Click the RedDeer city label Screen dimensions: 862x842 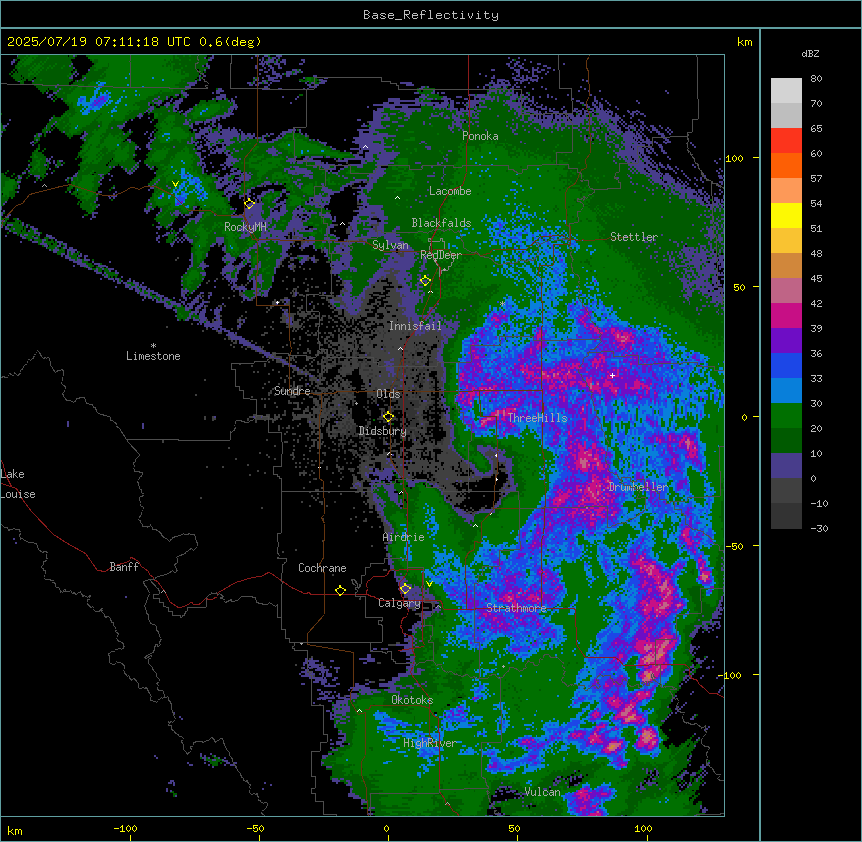coord(441,255)
